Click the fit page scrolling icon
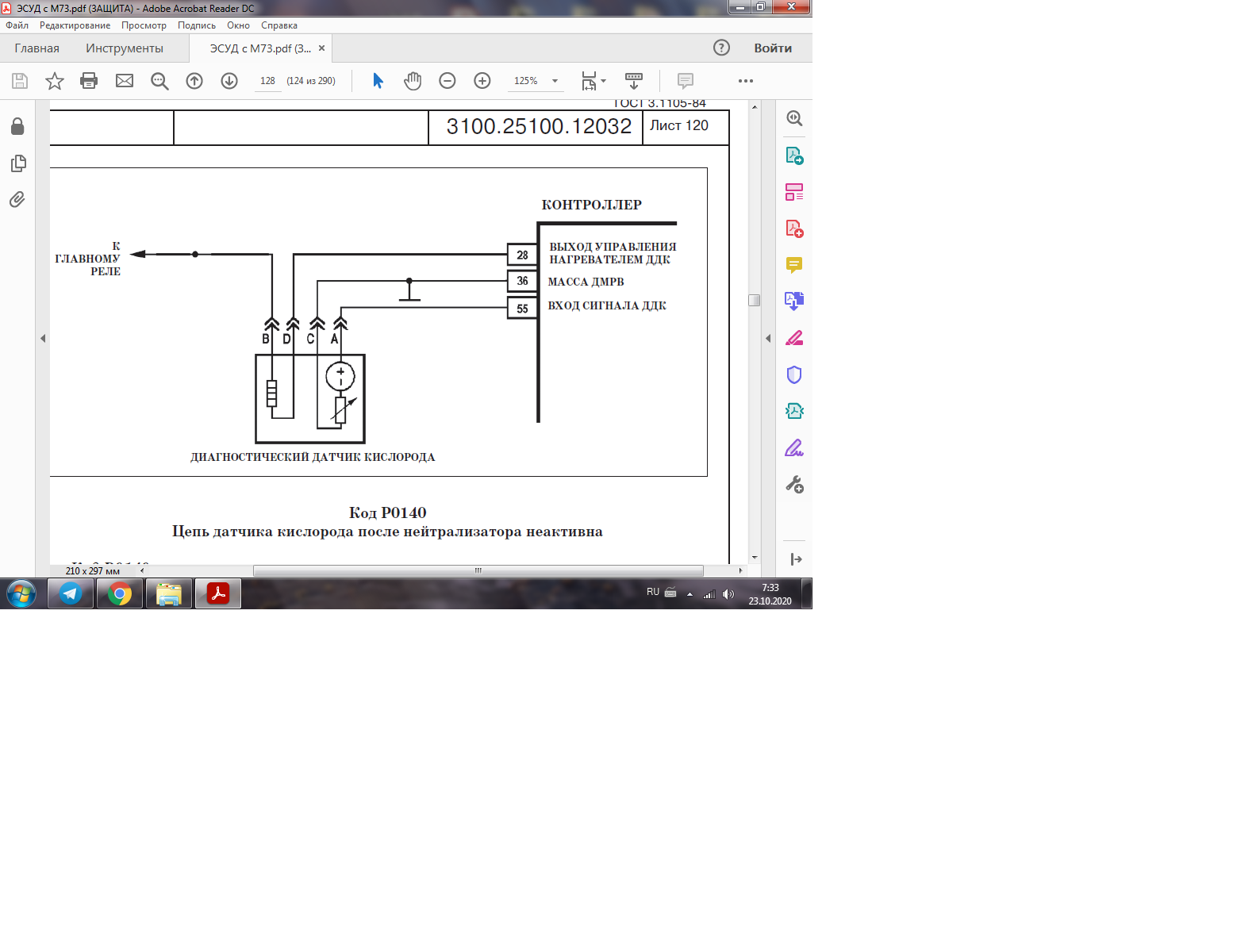1260x952 pixels. point(589,81)
